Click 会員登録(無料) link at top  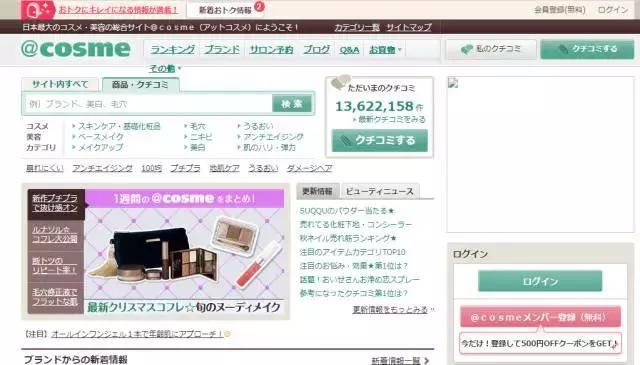point(560,10)
